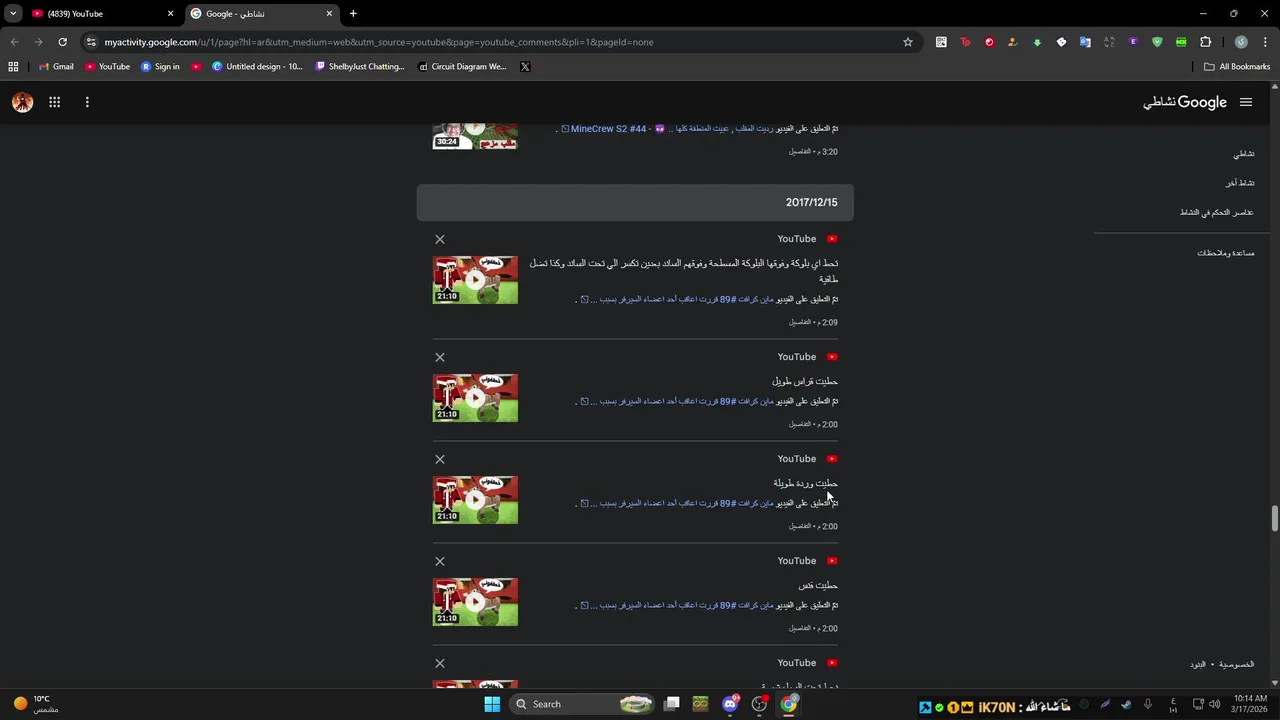Bookmark this page with the star icon

pos(908,42)
